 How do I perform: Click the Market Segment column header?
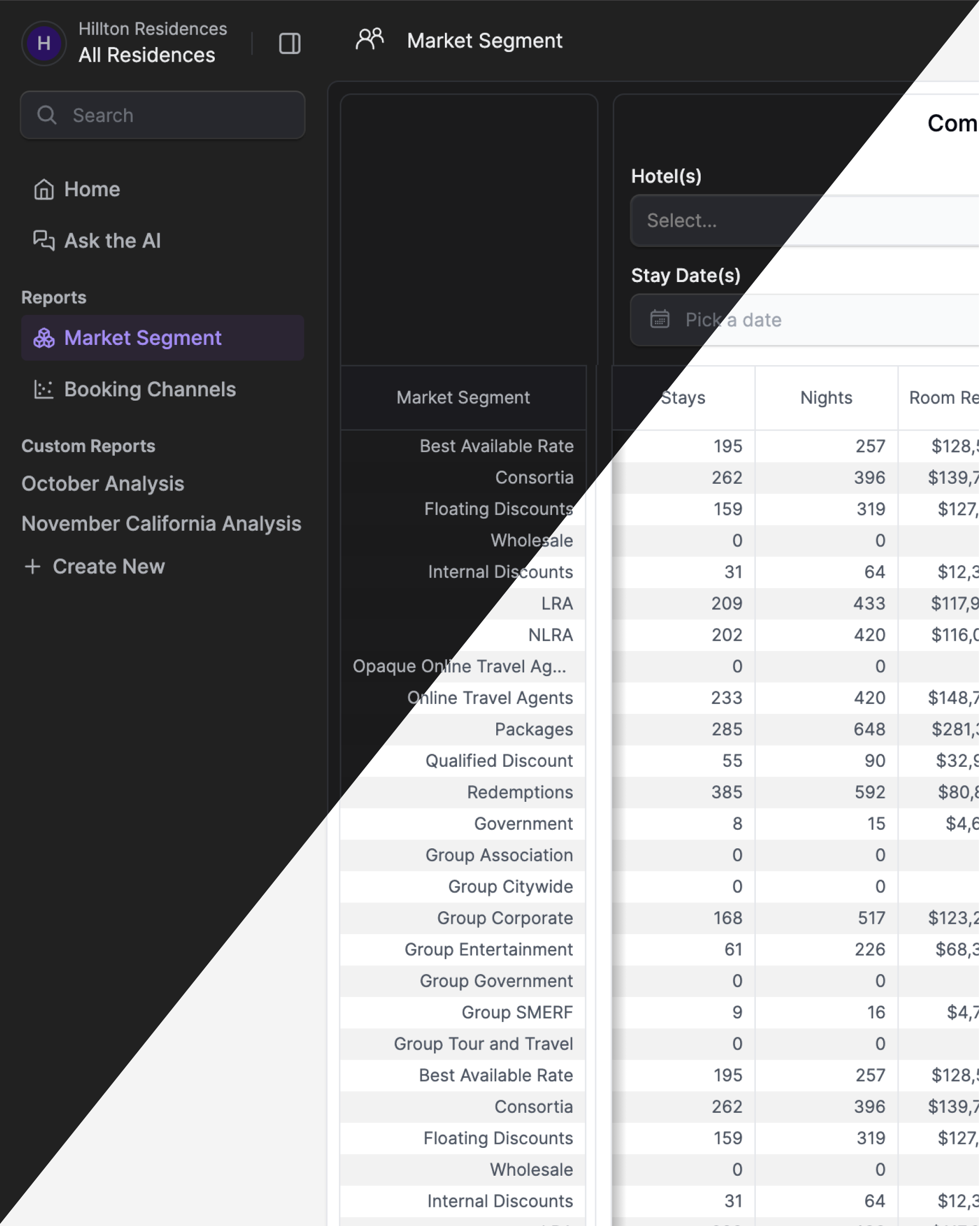(x=463, y=397)
